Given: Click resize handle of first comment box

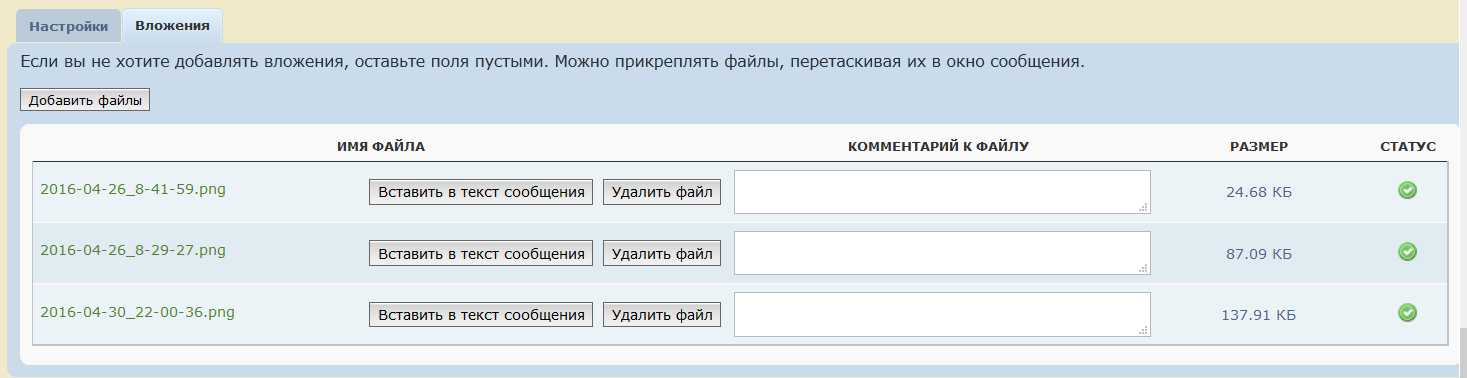Looking at the screenshot, I should (x=1144, y=207).
